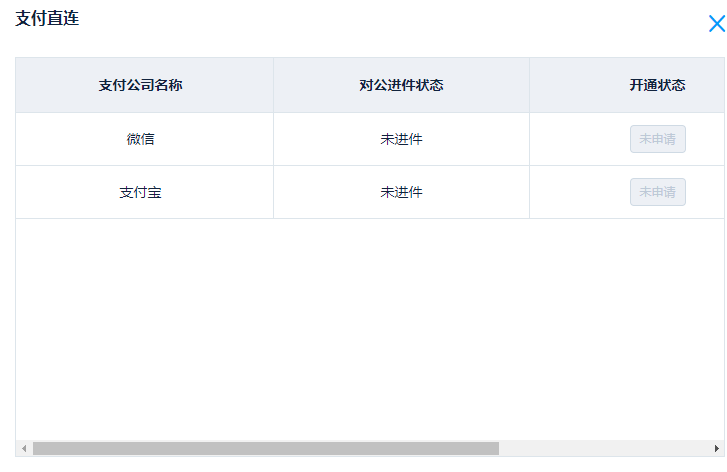Select the 微信 company name cell
Image resolution: width=727 pixels, height=472 pixels.
(x=140, y=139)
